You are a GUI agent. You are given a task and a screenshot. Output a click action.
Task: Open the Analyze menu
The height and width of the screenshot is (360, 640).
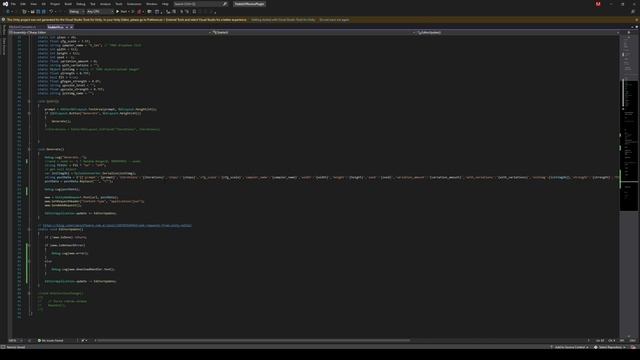pos(105,4)
